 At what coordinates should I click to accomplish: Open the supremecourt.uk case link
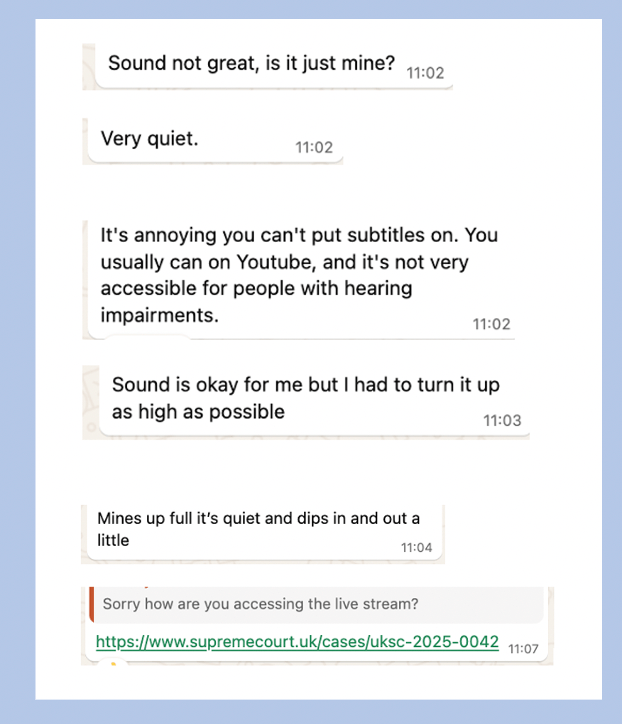click(297, 642)
